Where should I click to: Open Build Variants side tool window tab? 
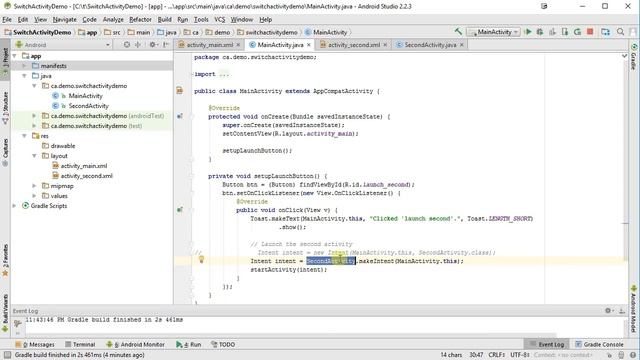click(x=5, y=312)
